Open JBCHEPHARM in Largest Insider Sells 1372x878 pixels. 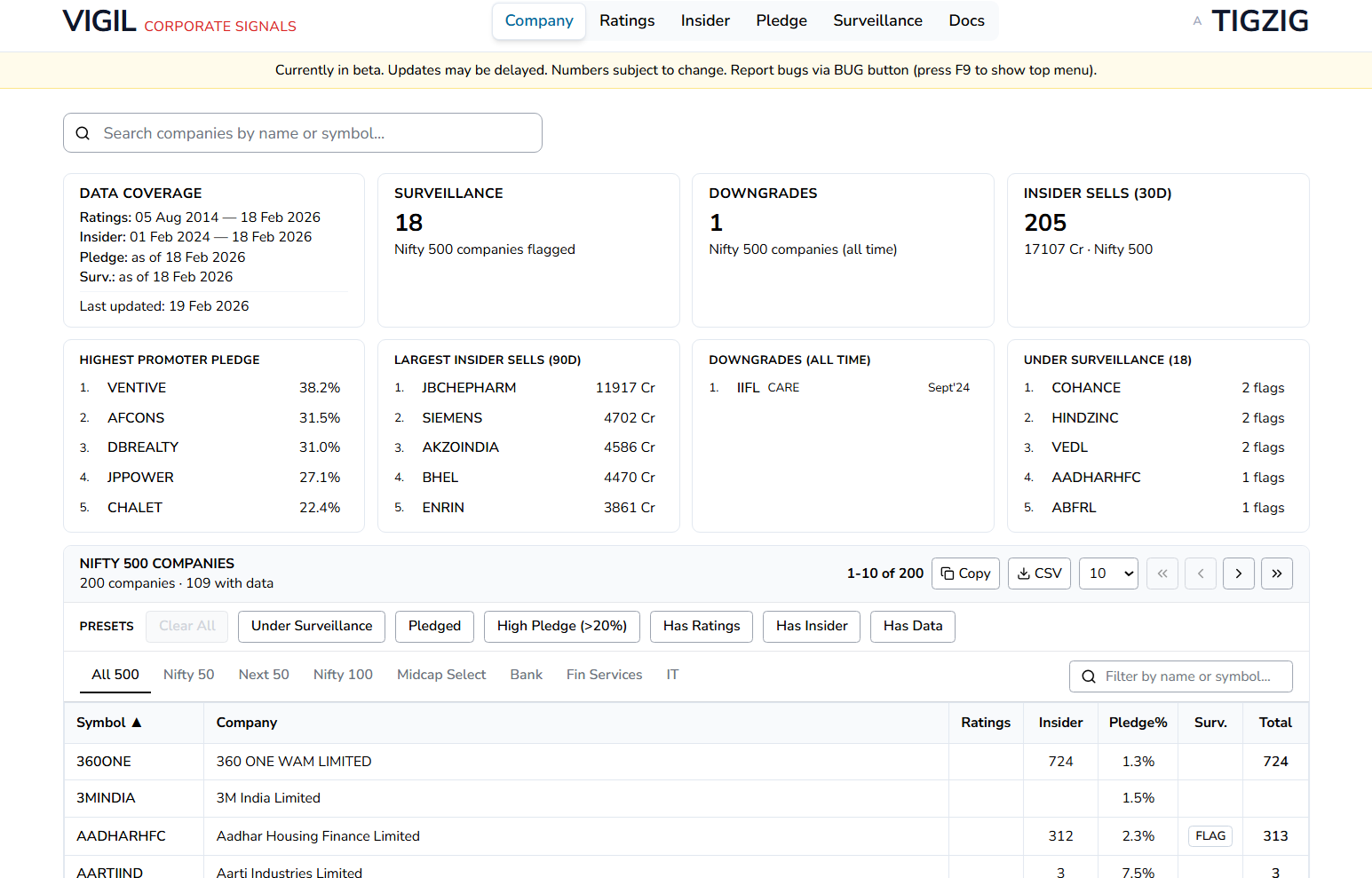[469, 388]
